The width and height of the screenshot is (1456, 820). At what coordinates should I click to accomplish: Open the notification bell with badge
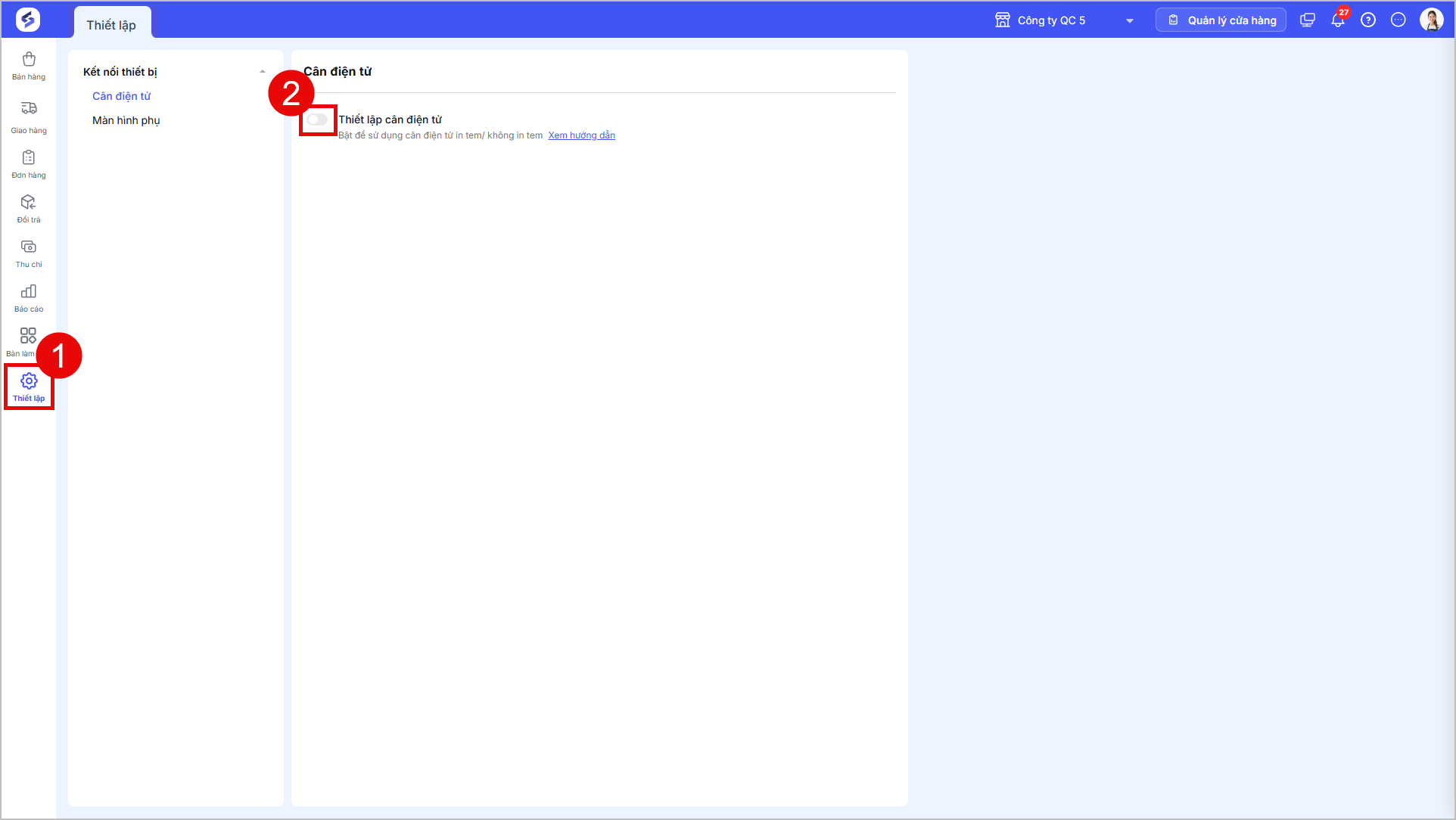point(1338,20)
